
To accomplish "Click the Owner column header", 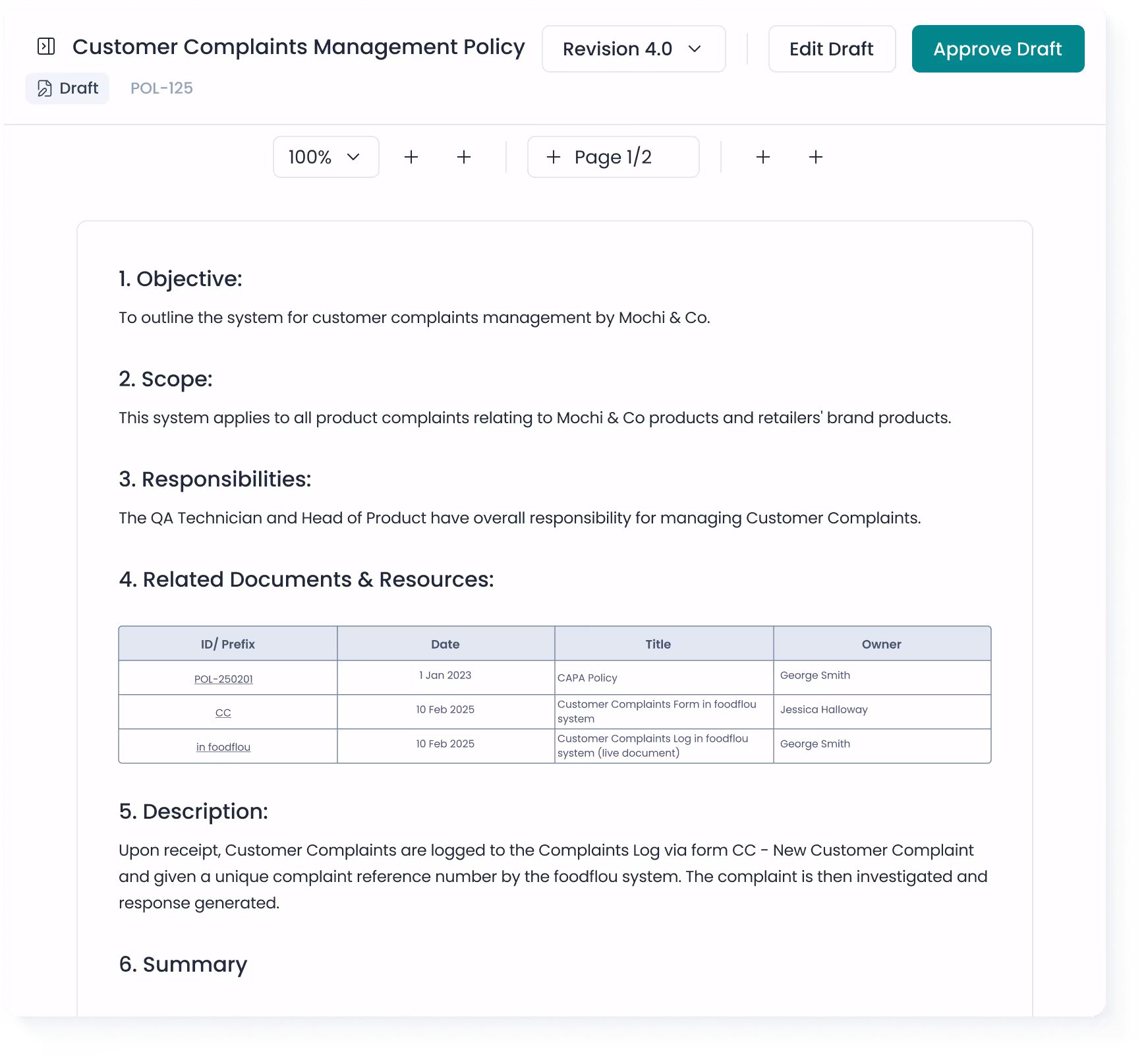I will coord(882,644).
